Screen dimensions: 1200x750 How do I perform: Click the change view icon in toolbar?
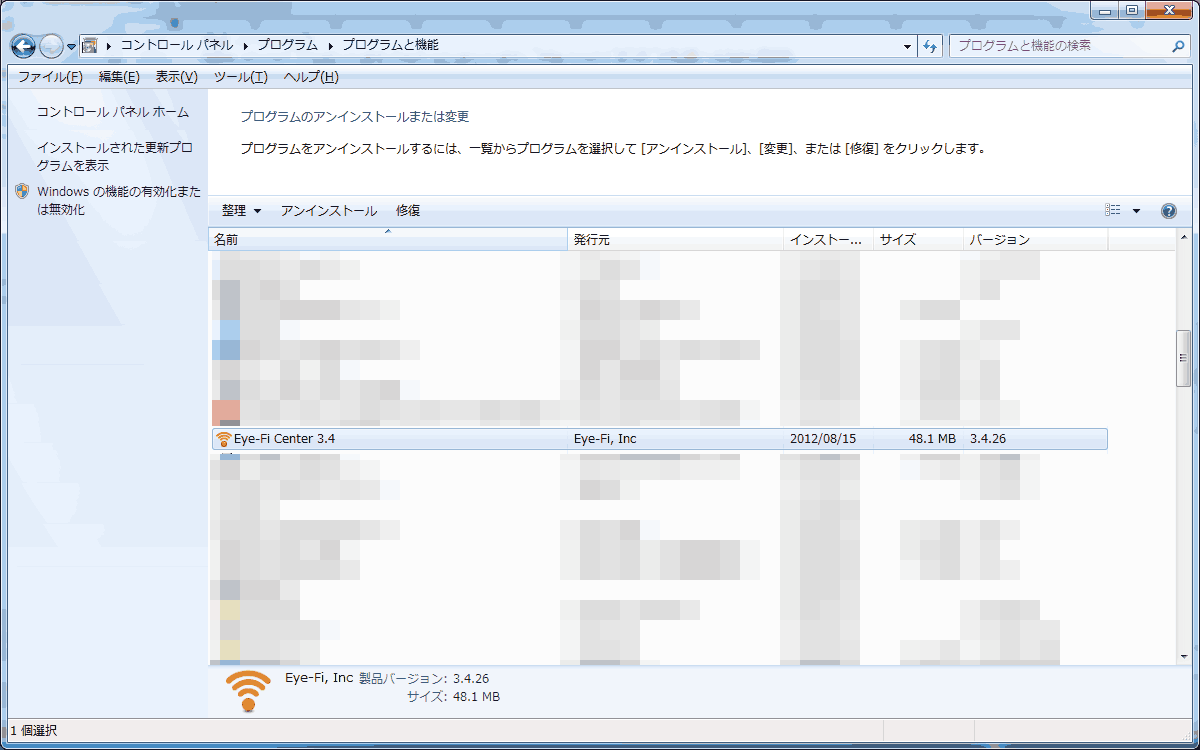[x=1113, y=211]
